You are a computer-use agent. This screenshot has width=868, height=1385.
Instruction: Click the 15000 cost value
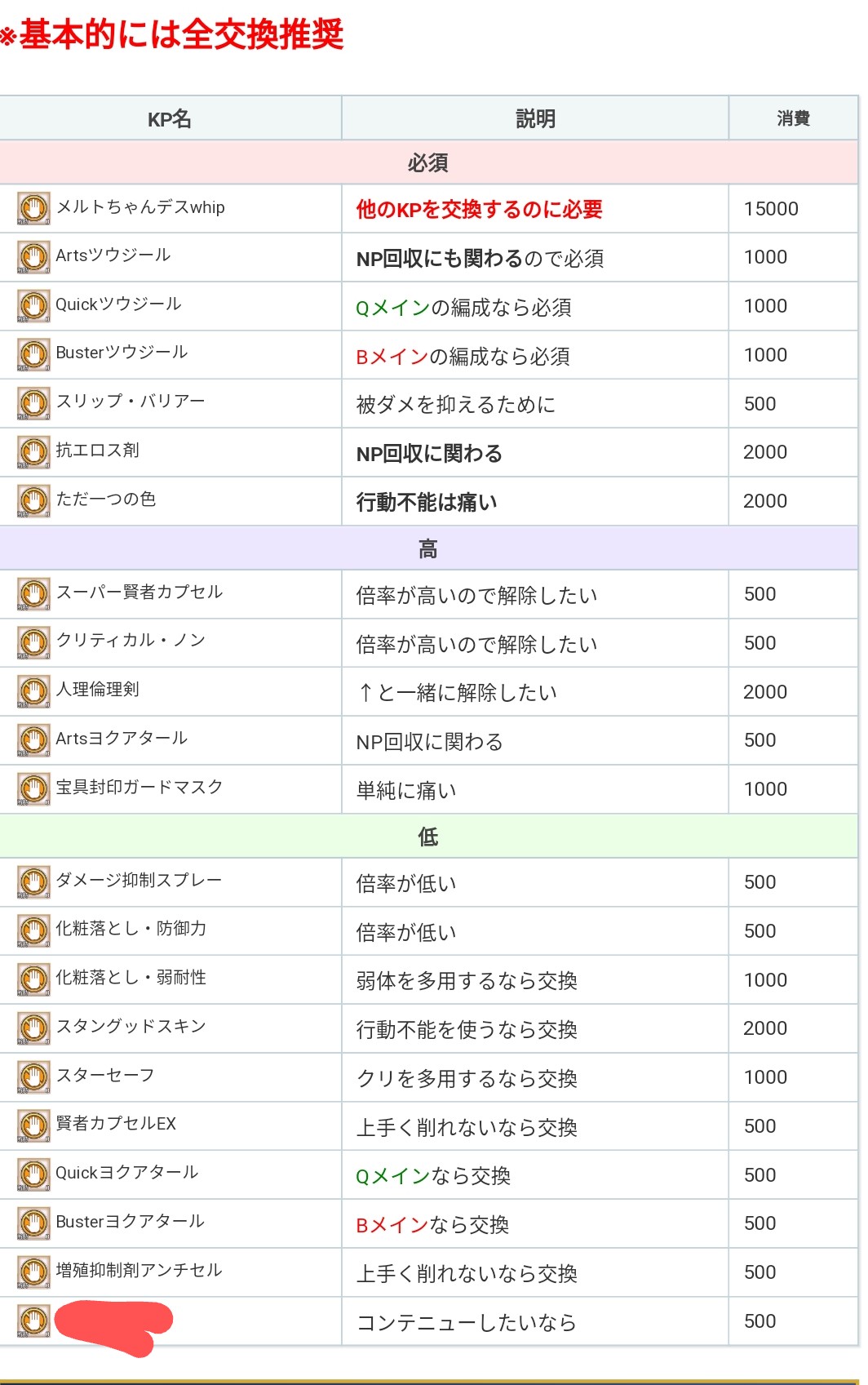(x=771, y=209)
